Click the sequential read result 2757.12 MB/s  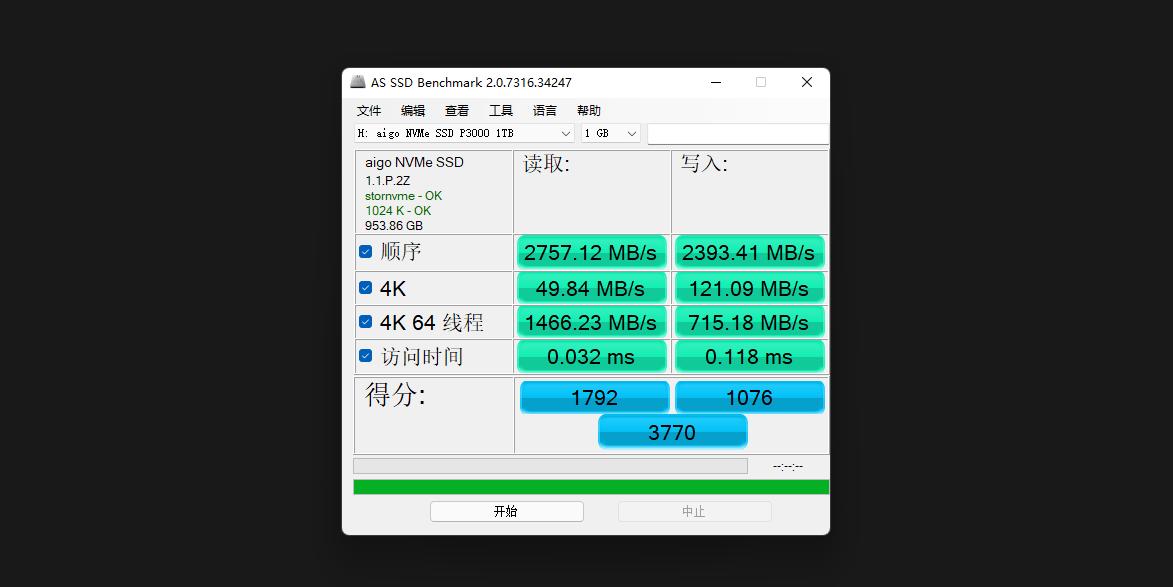click(591, 252)
